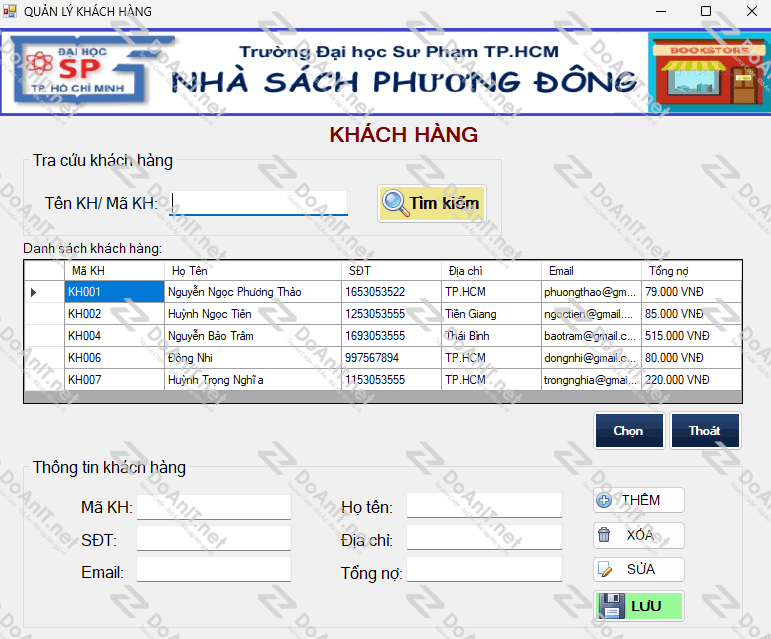Focus the Tên KH/ Mã KH search field

click(x=258, y=203)
